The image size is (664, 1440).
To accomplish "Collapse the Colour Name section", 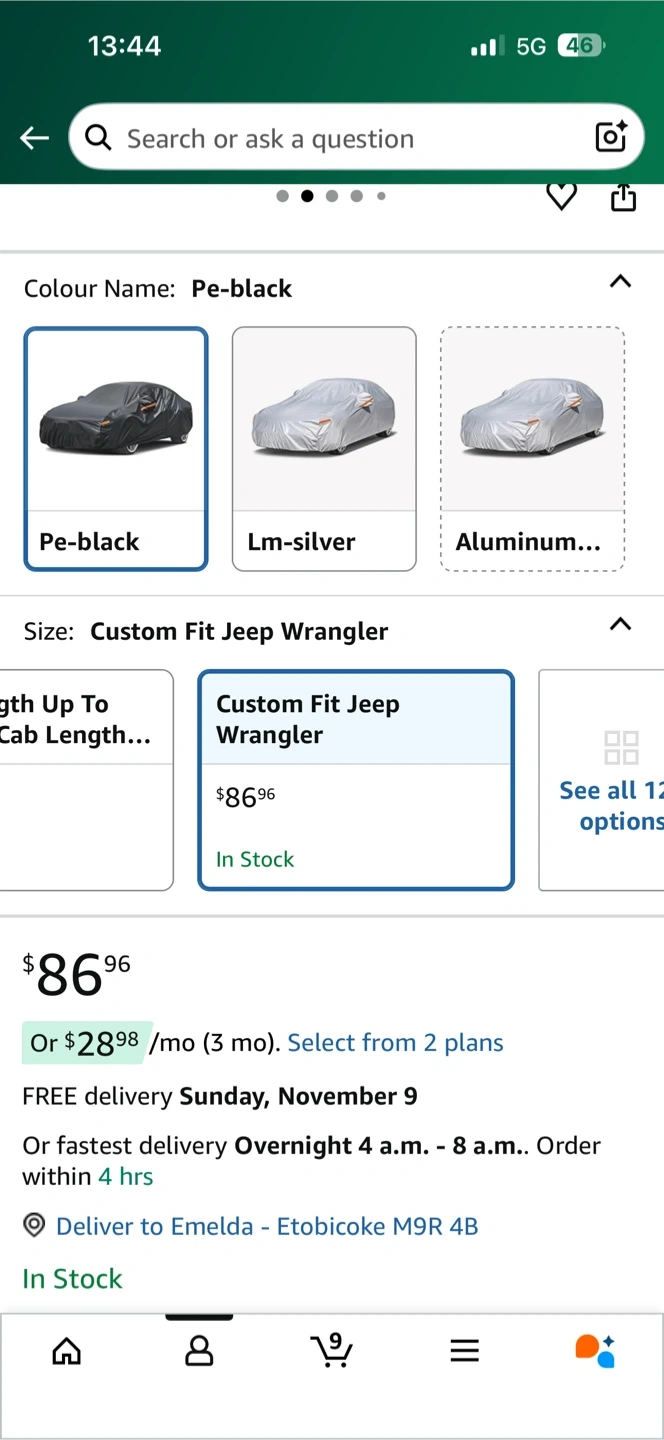I will [620, 282].
